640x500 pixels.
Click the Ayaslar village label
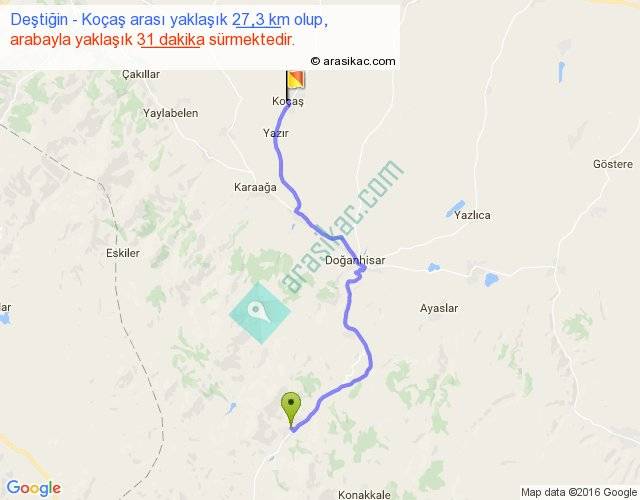pyautogui.click(x=439, y=308)
